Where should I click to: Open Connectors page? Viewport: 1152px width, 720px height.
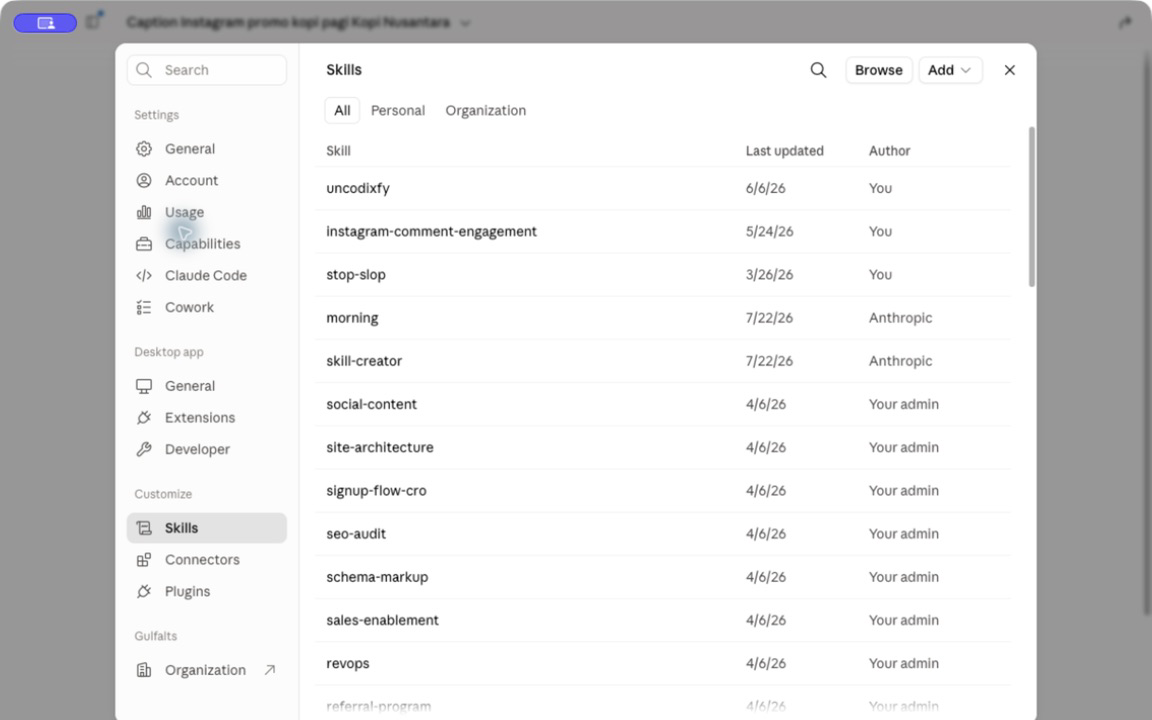click(x=206, y=560)
